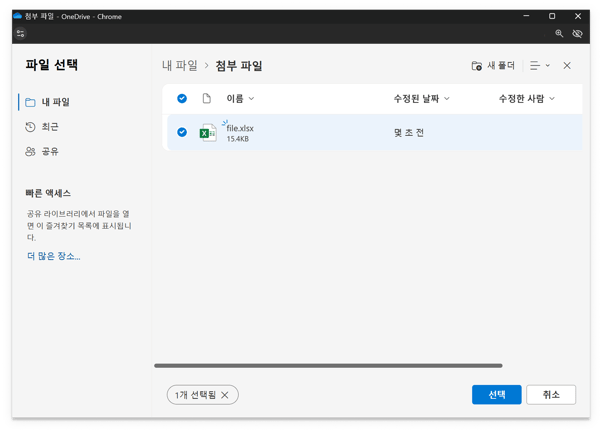Uncheck the file.xlsx row checkbox
This screenshot has width=602, height=432.
(182, 132)
